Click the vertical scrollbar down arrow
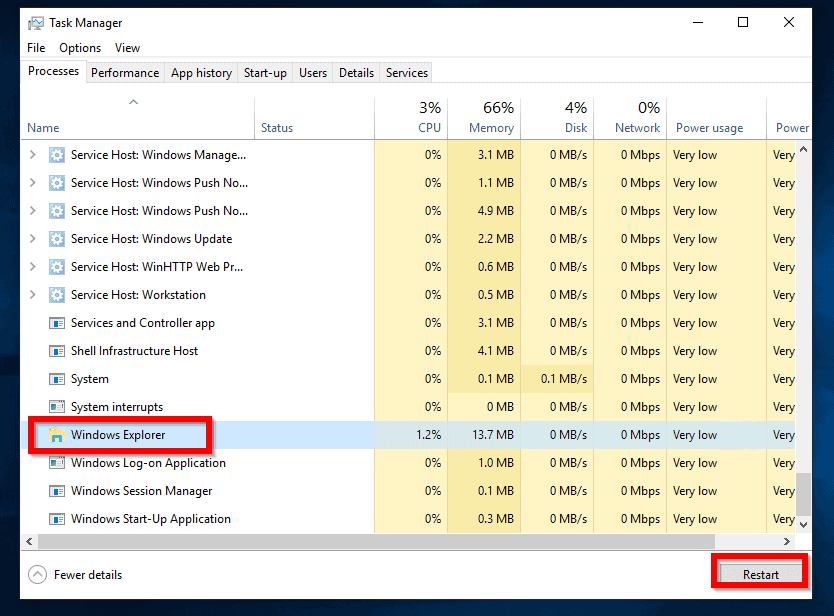This screenshot has height=616, width=834. [804, 525]
